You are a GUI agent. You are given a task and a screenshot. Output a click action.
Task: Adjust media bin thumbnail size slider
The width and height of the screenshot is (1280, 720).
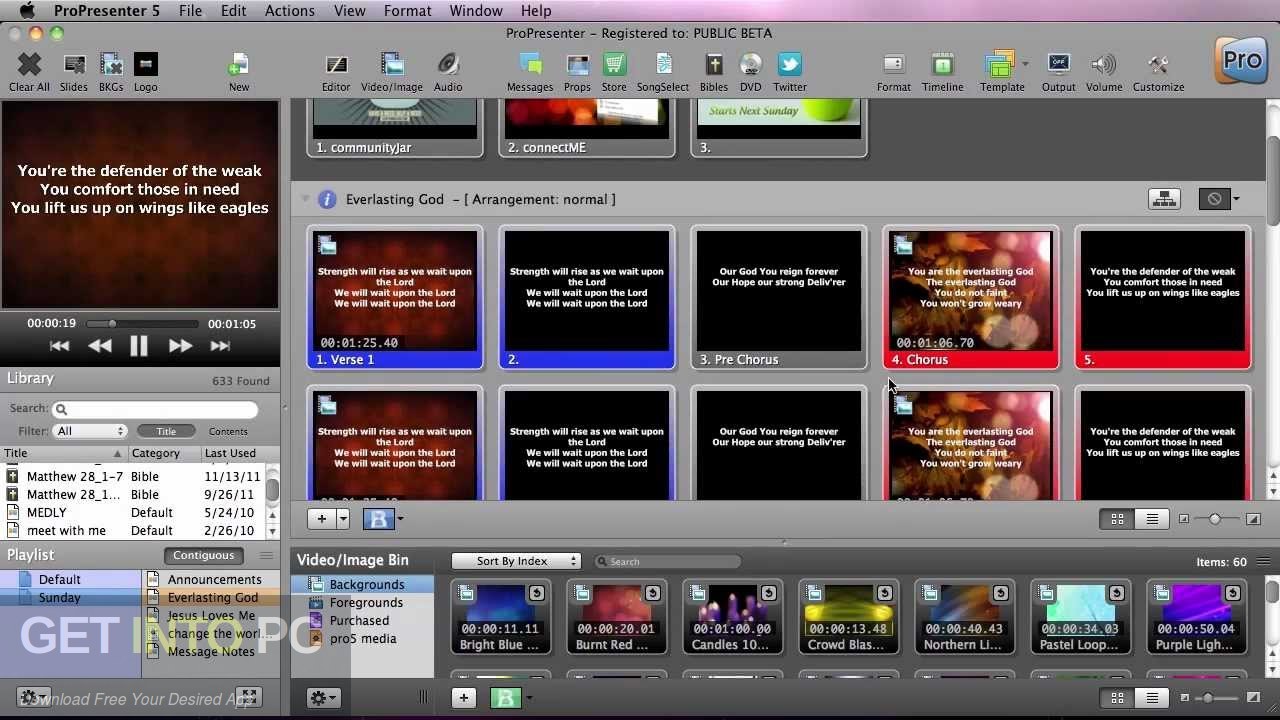(1209, 698)
